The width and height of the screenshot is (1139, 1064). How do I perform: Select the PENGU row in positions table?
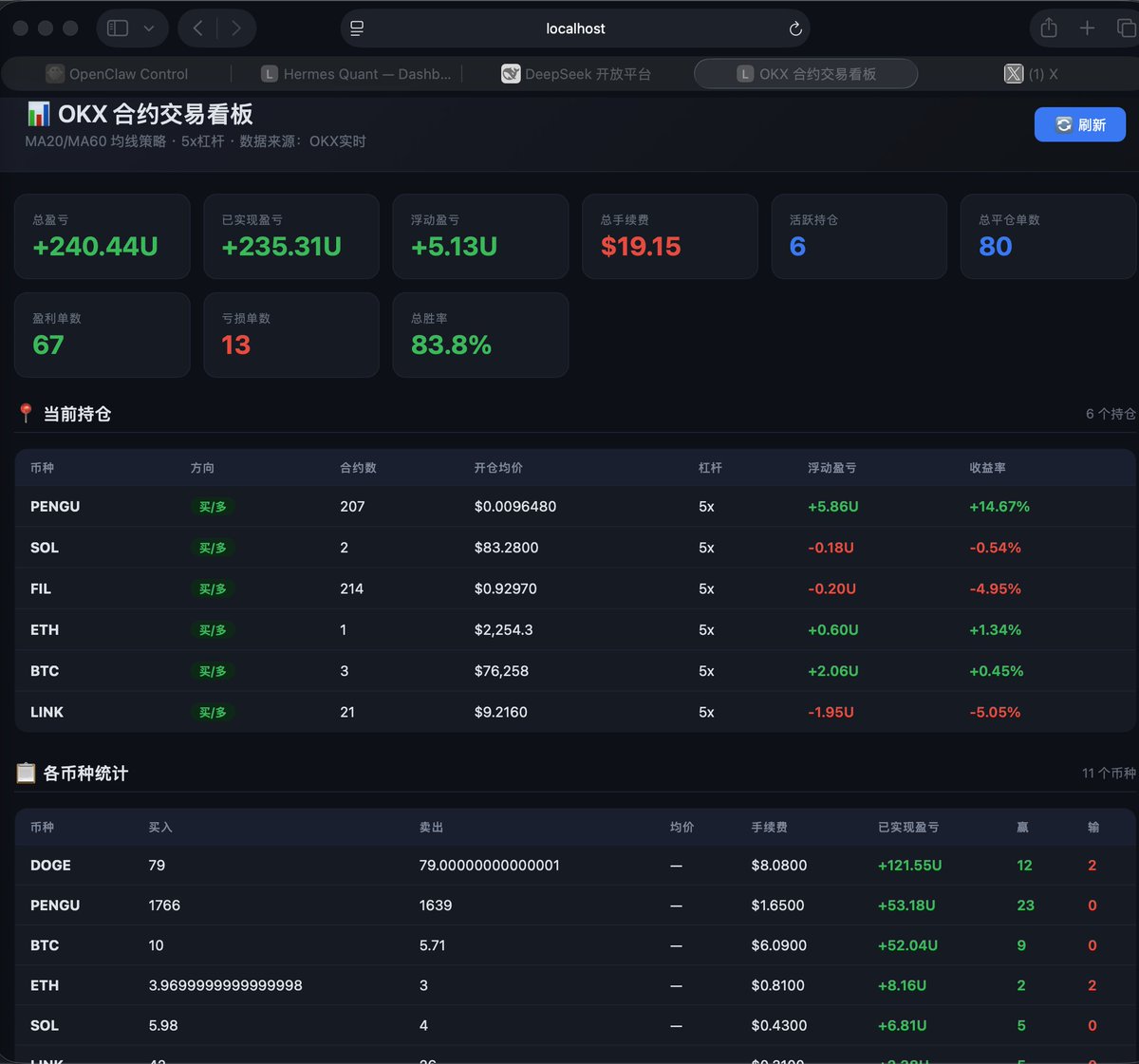575,507
